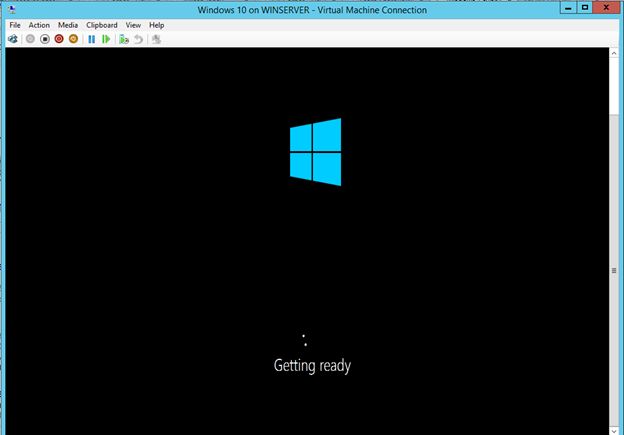Click the vertical scrollbar thumb
This screenshot has height=435, width=624.
[x=614, y=270]
